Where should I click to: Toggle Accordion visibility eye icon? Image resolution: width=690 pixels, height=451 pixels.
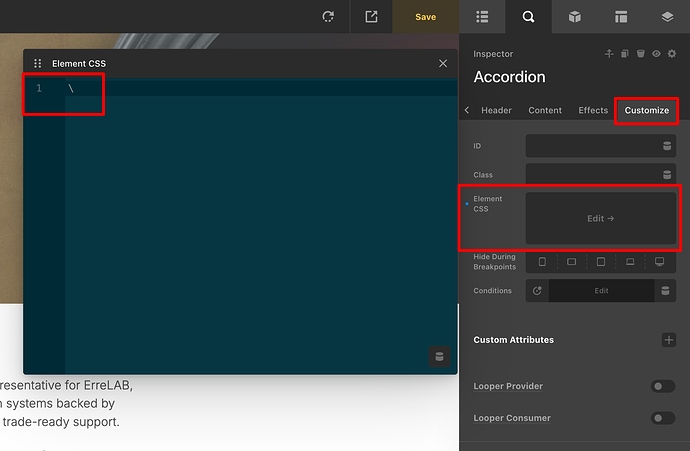[x=656, y=54]
